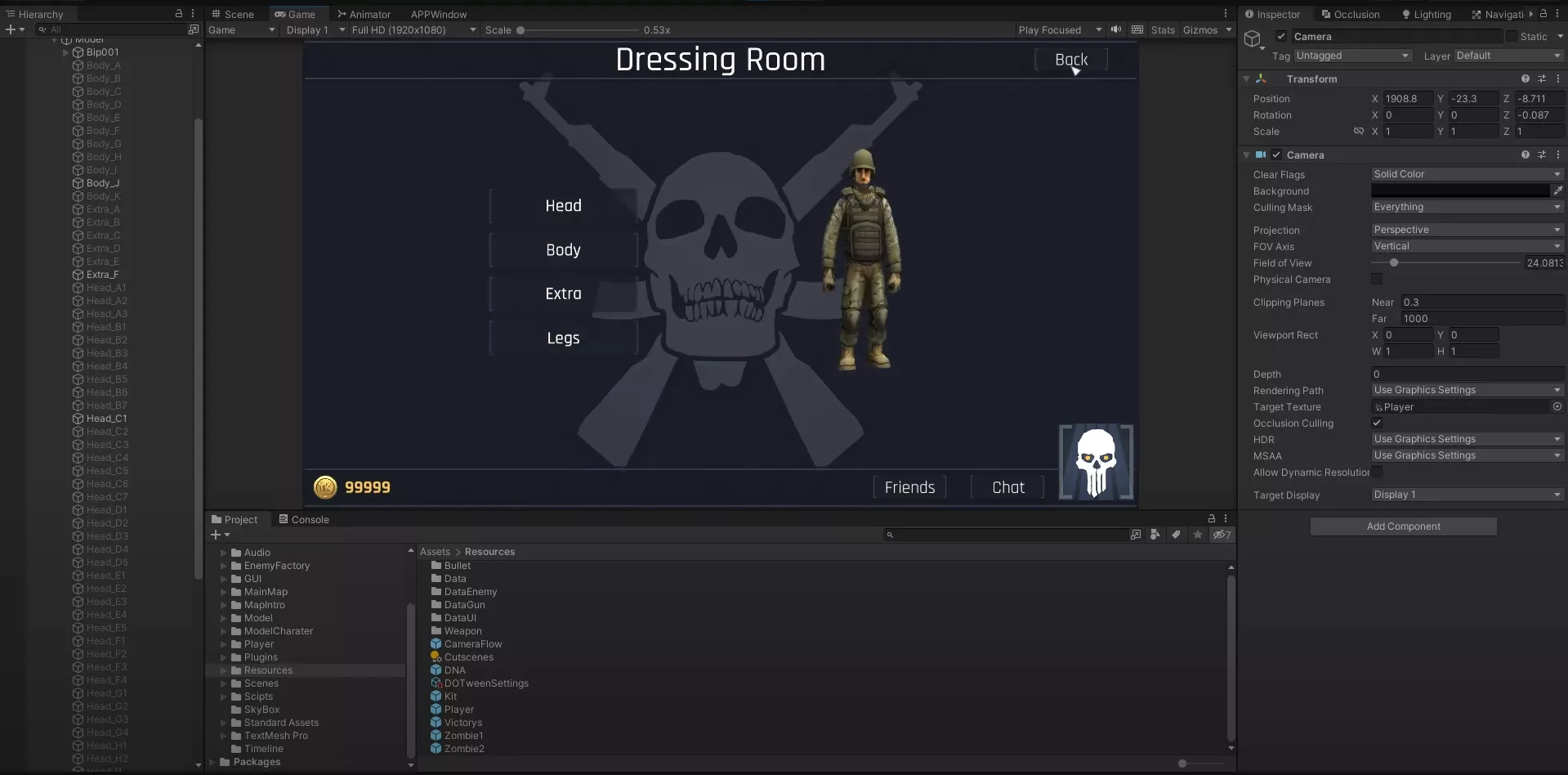The image size is (1568, 775).
Task: Open the Clear Flags dropdown
Action: 1467,174
